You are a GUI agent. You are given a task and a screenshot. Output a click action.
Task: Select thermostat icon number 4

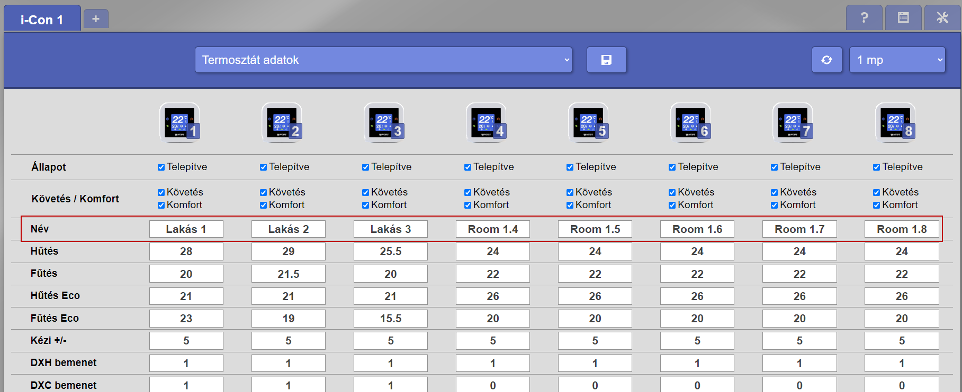coord(487,123)
